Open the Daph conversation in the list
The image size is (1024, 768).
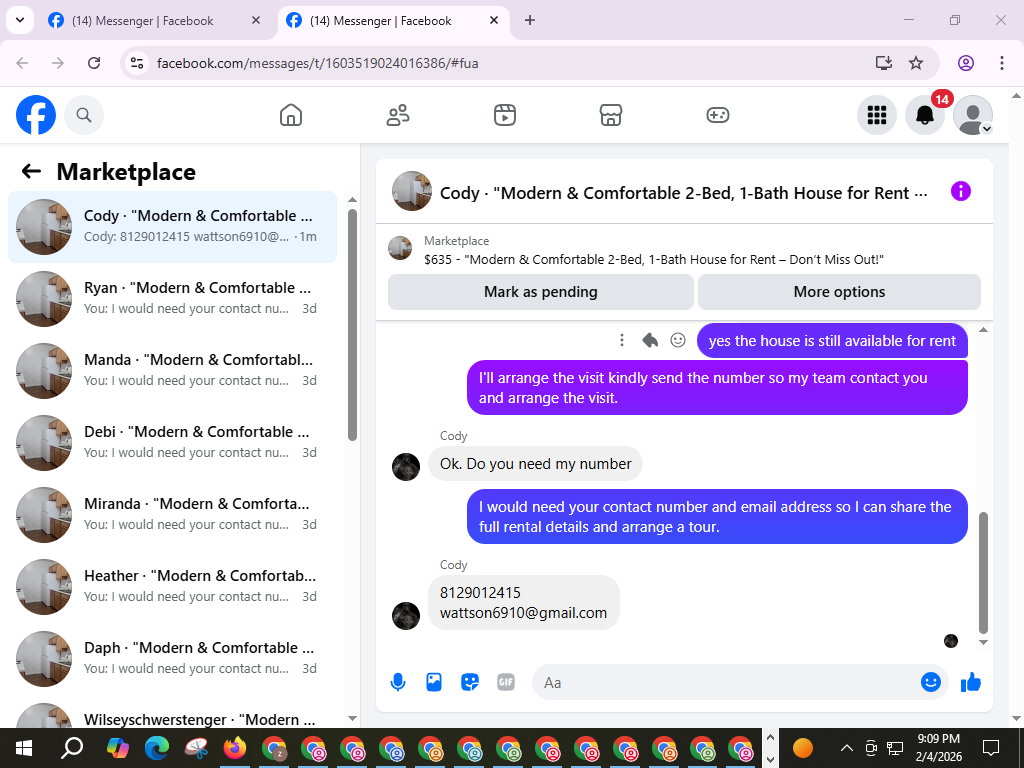[172, 658]
